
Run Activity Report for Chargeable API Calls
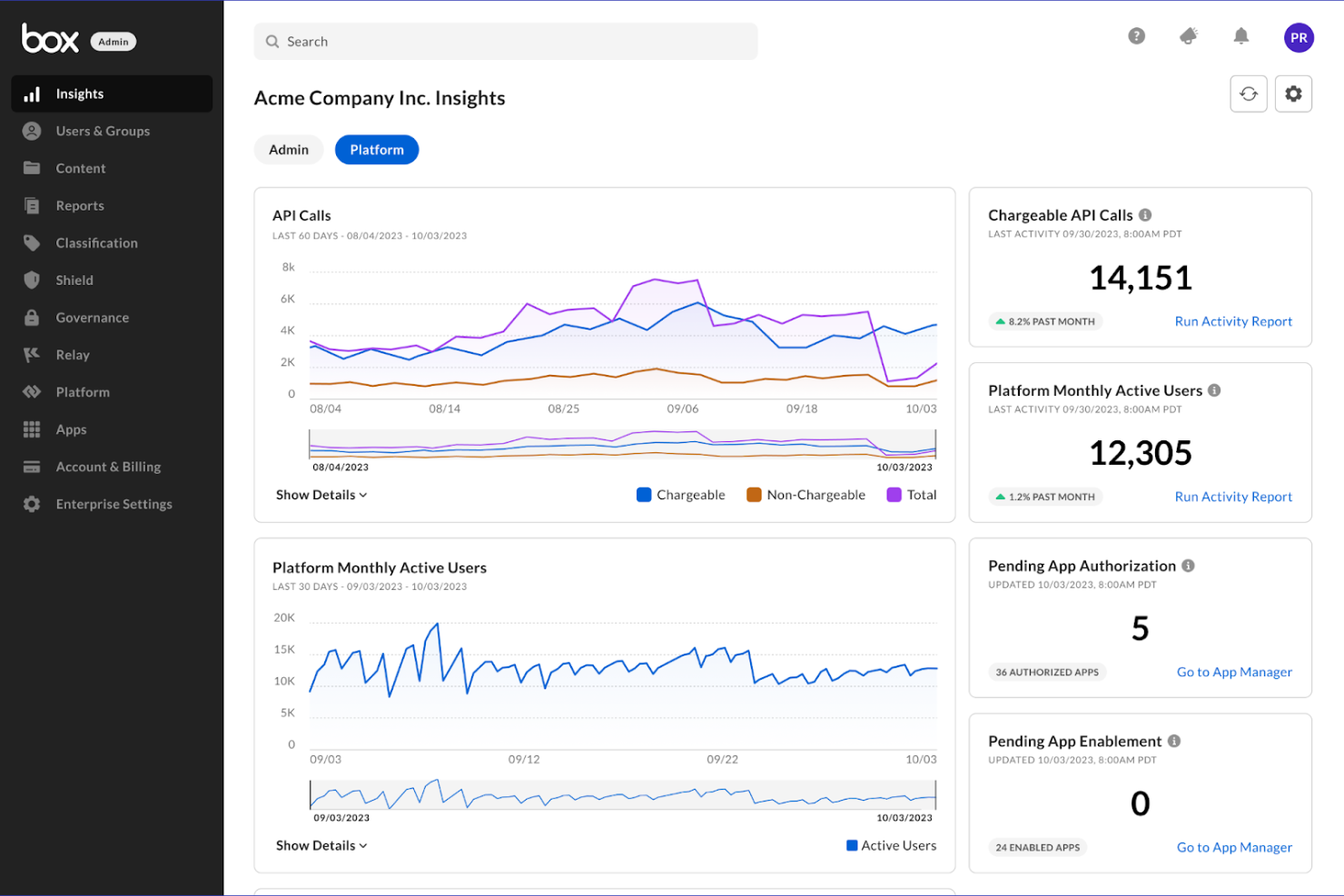[1233, 321]
